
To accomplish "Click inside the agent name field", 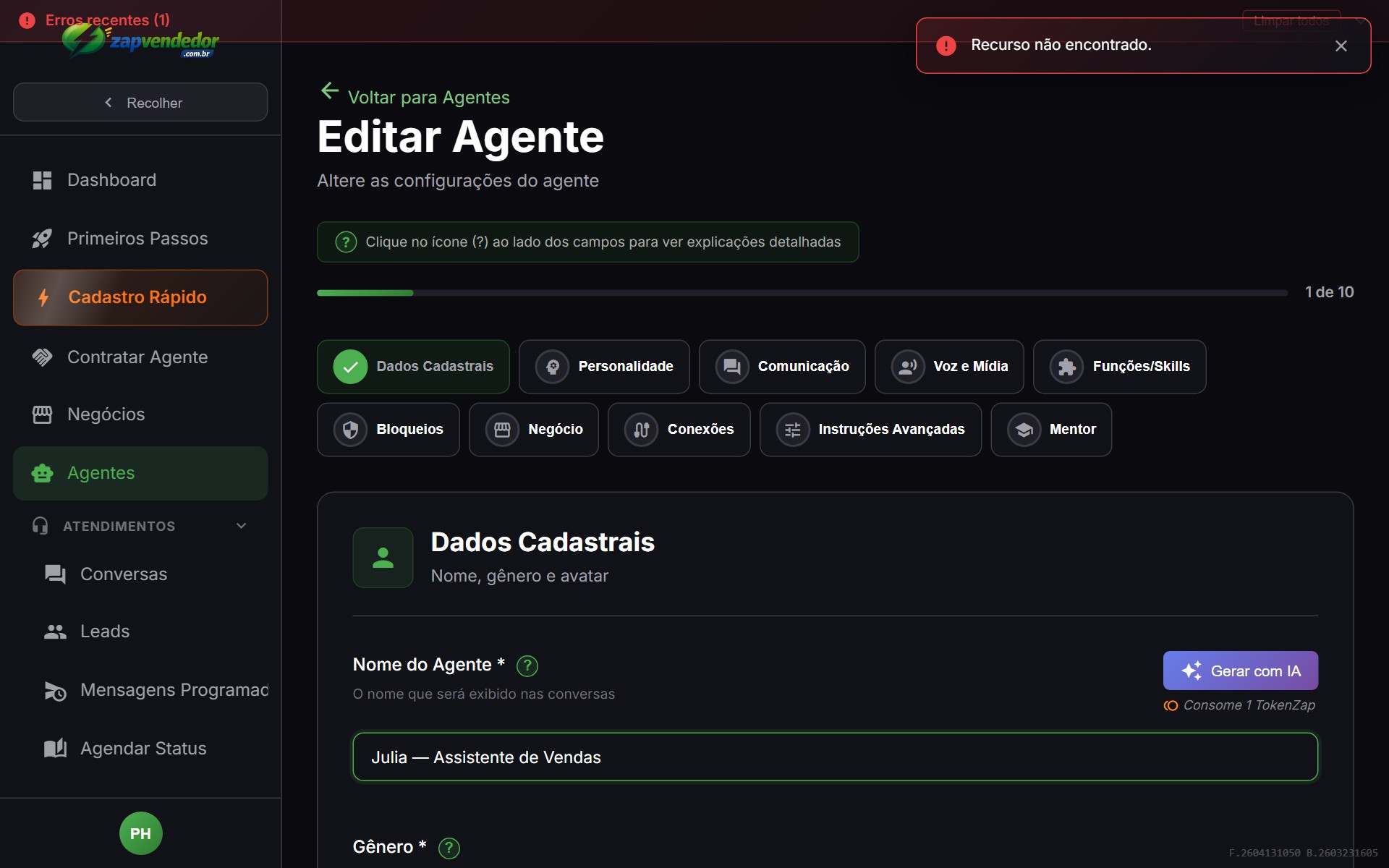I will pyautogui.click(x=832, y=757).
